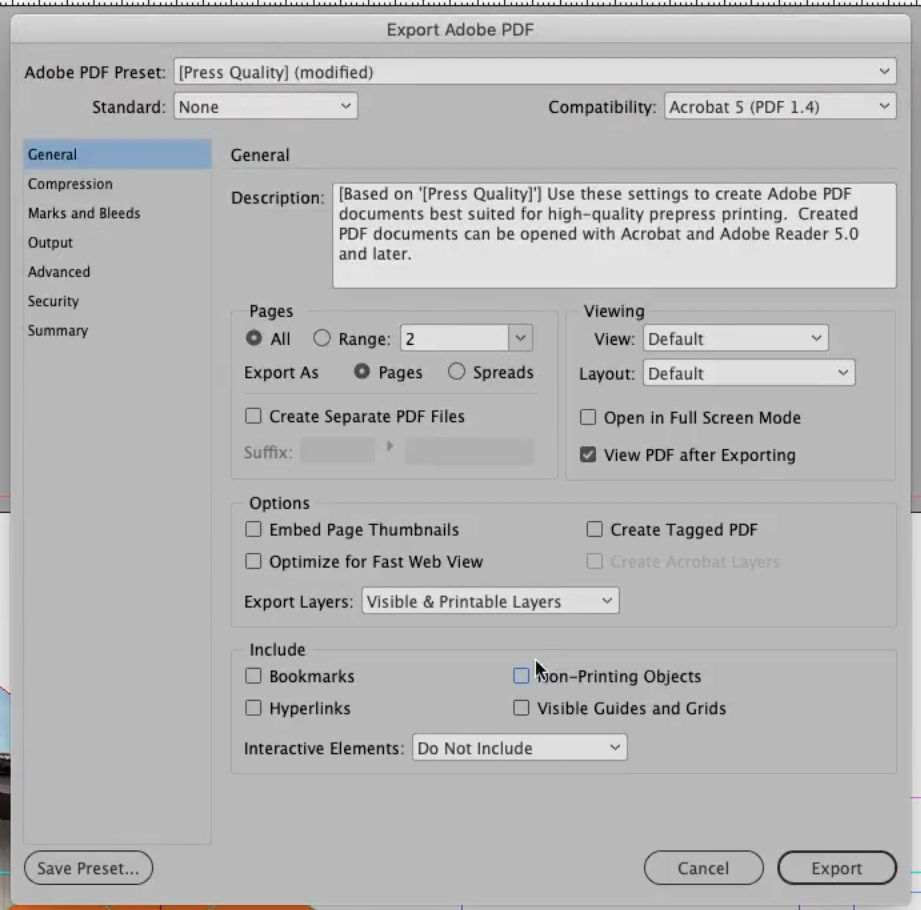Open the Advanced settings
Viewport: 921px width, 910px height.
click(x=117, y=272)
